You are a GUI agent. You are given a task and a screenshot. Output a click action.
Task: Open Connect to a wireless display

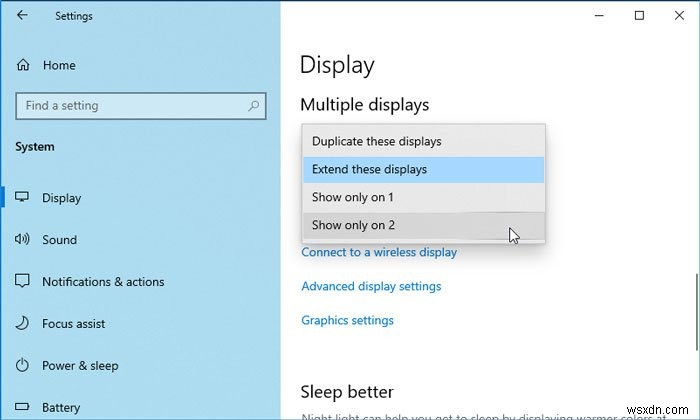tap(379, 252)
